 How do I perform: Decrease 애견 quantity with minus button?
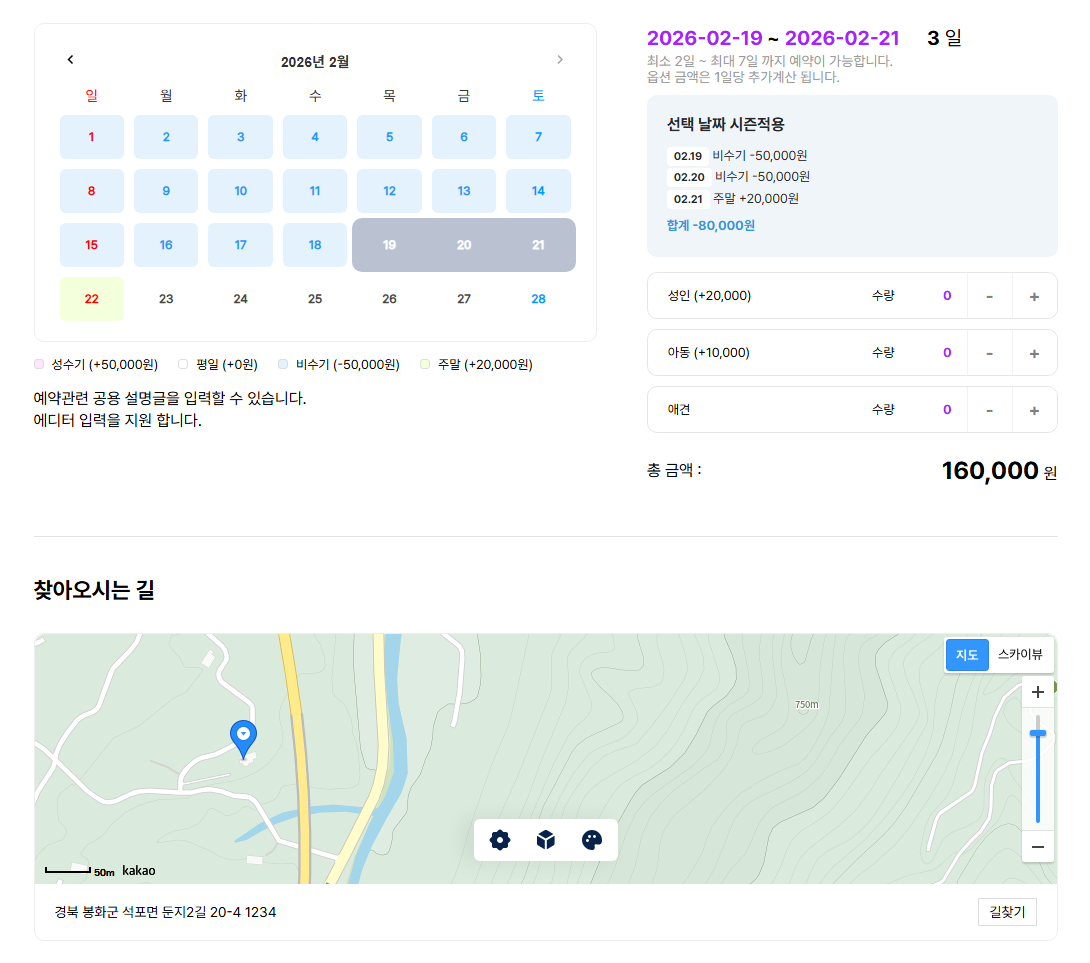[x=990, y=410]
